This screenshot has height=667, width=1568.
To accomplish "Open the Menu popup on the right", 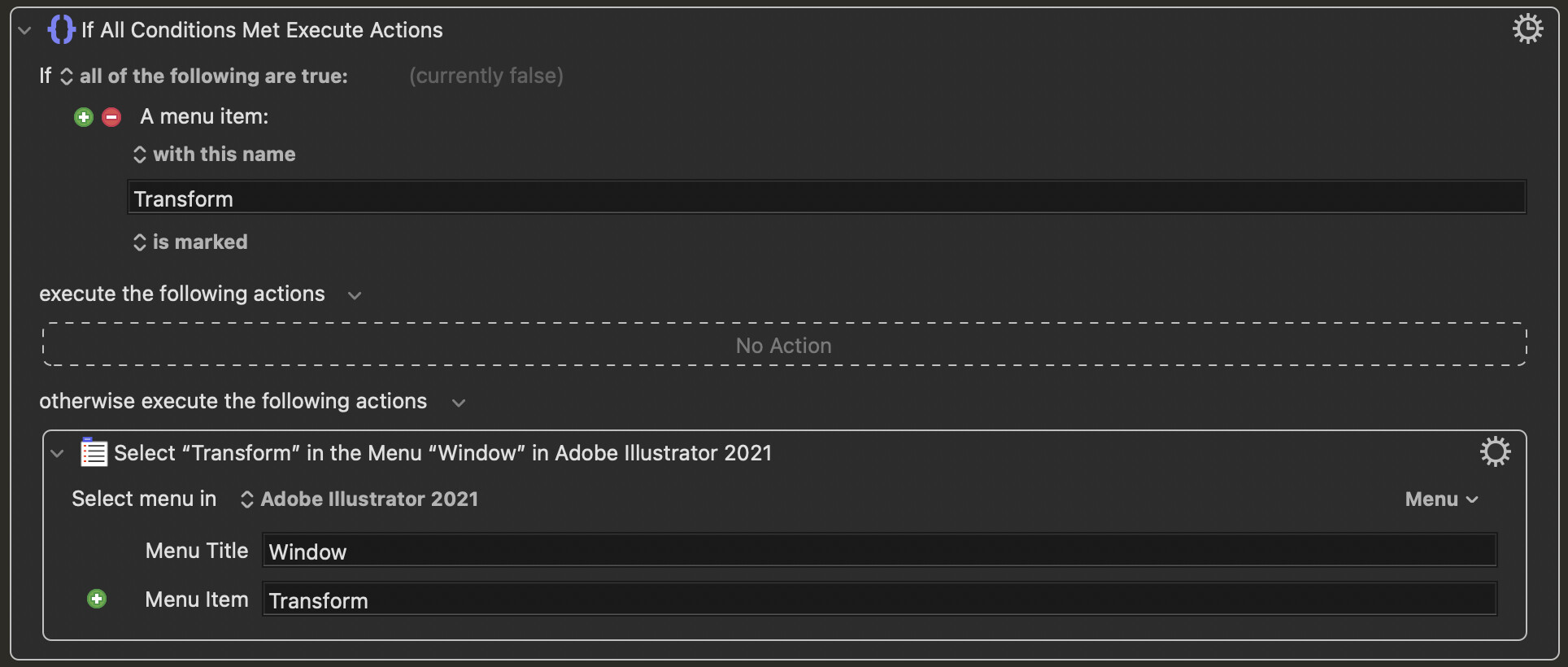I will click(x=1441, y=499).
